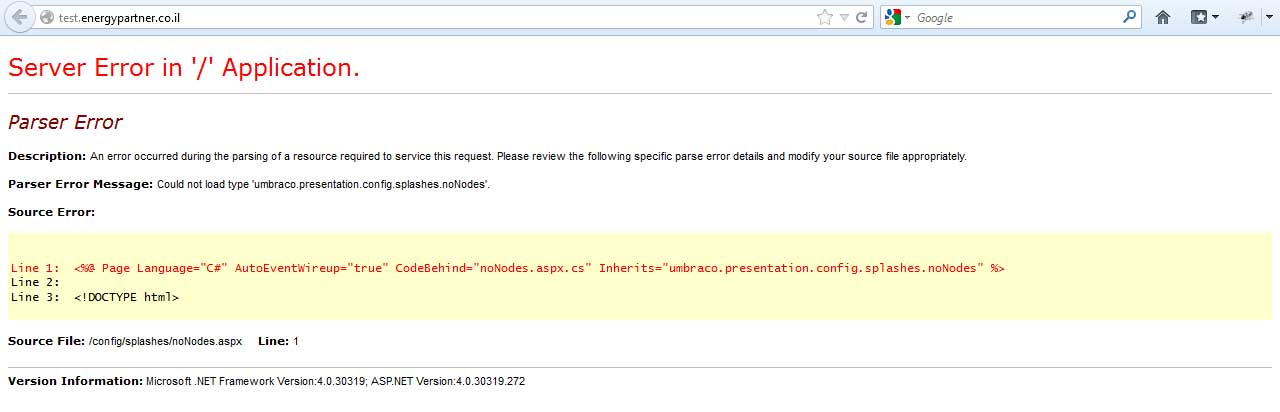Click the bug-shaped add-on toolbar icon
The height and width of the screenshot is (412, 1280).
(x=1246, y=17)
